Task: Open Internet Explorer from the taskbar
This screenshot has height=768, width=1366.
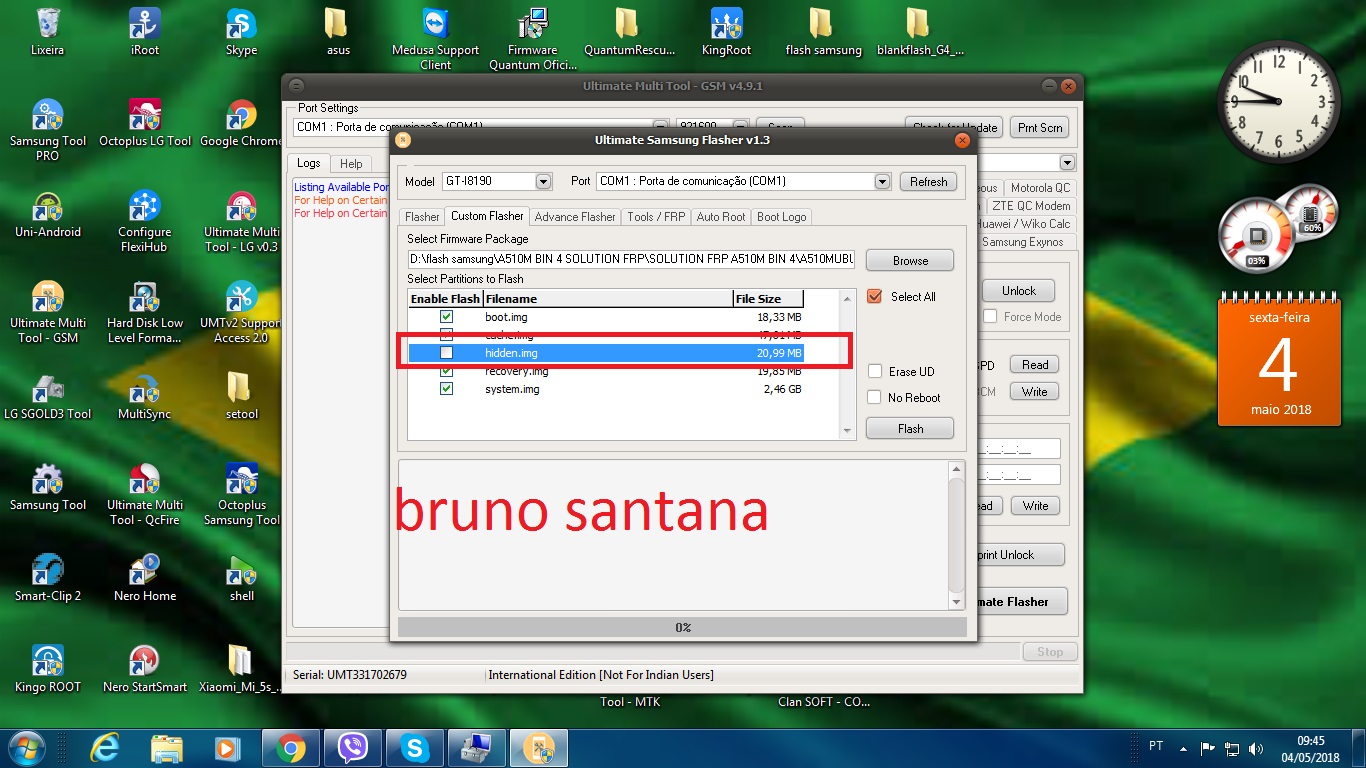Action: [105, 748]
